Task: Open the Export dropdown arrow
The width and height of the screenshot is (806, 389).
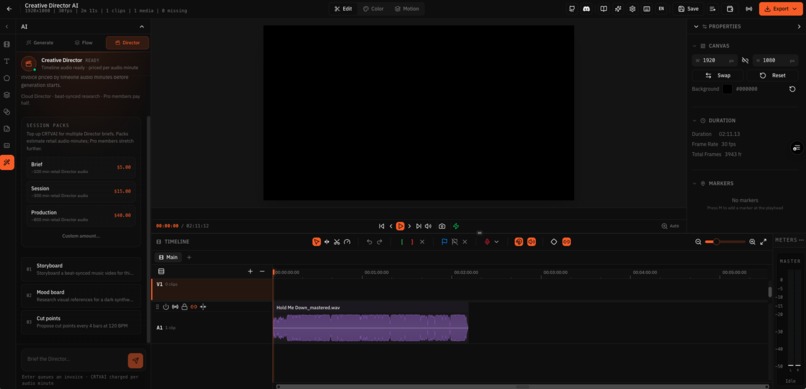Action: tap(795, 9)
